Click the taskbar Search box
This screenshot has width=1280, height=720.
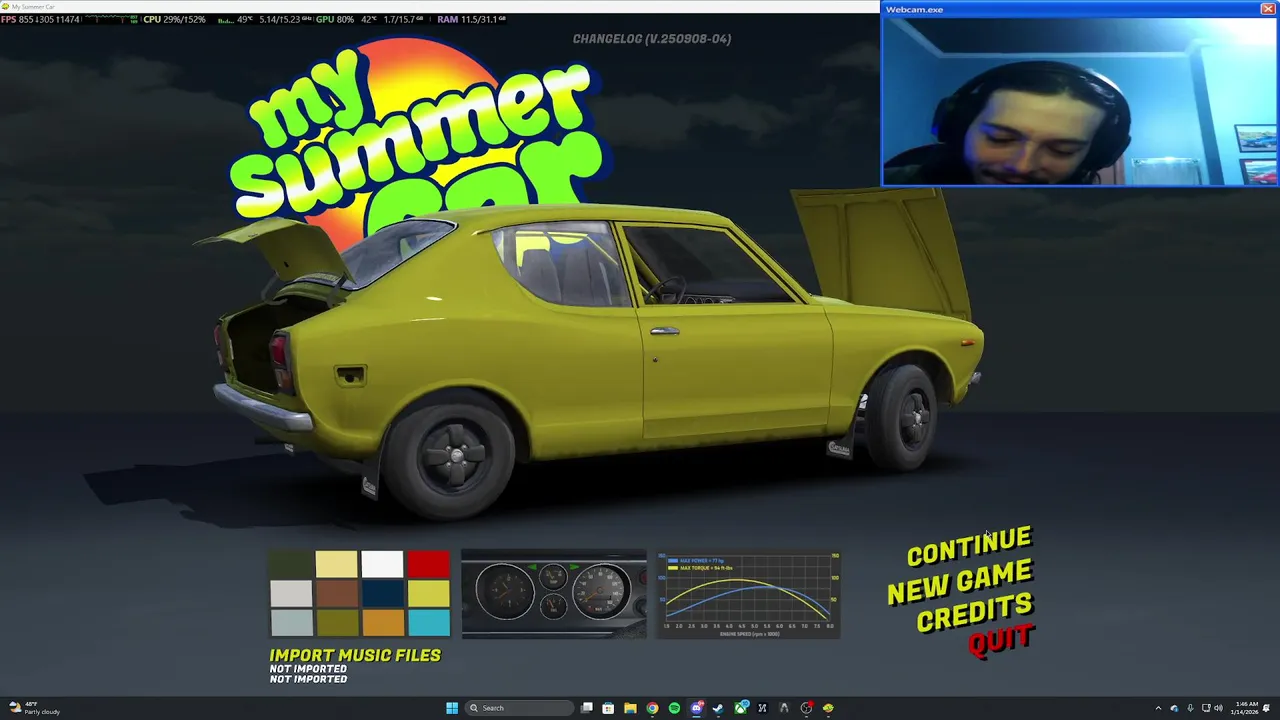pyautogui.click(x=519, y=708)
